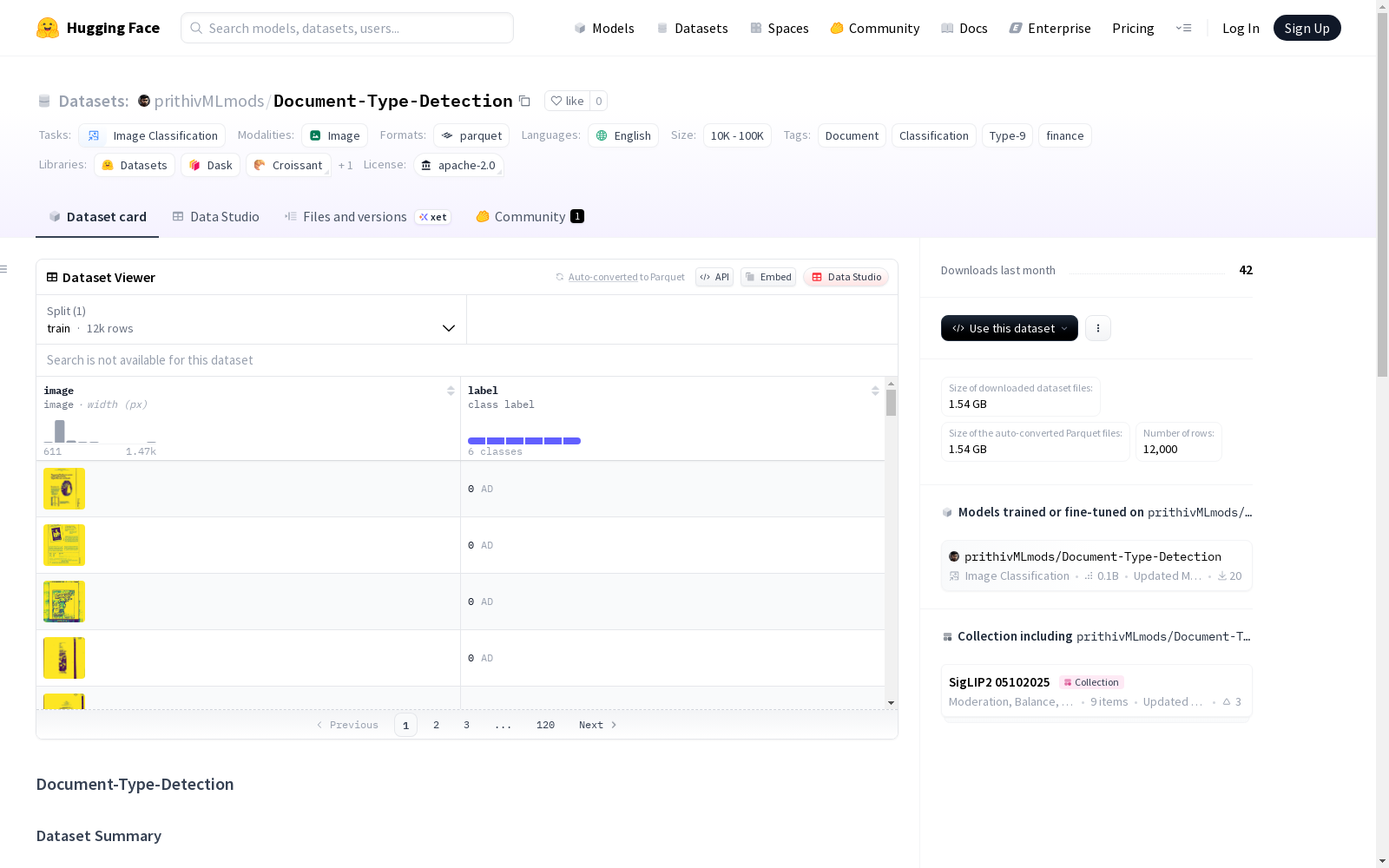Click the Classification tag

click(934, 135)
